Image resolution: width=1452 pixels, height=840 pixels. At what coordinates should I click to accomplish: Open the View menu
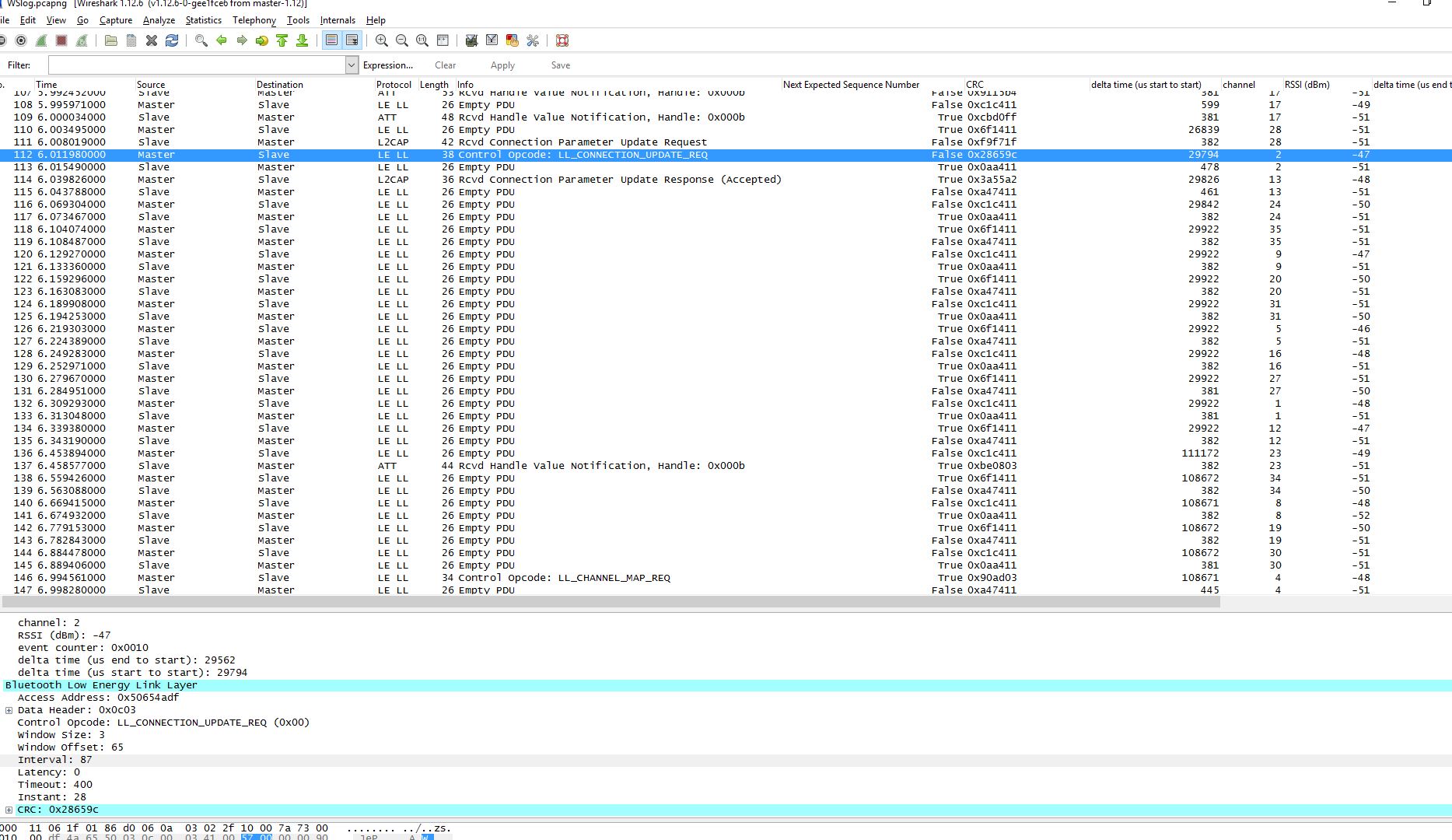click(56, 20)
